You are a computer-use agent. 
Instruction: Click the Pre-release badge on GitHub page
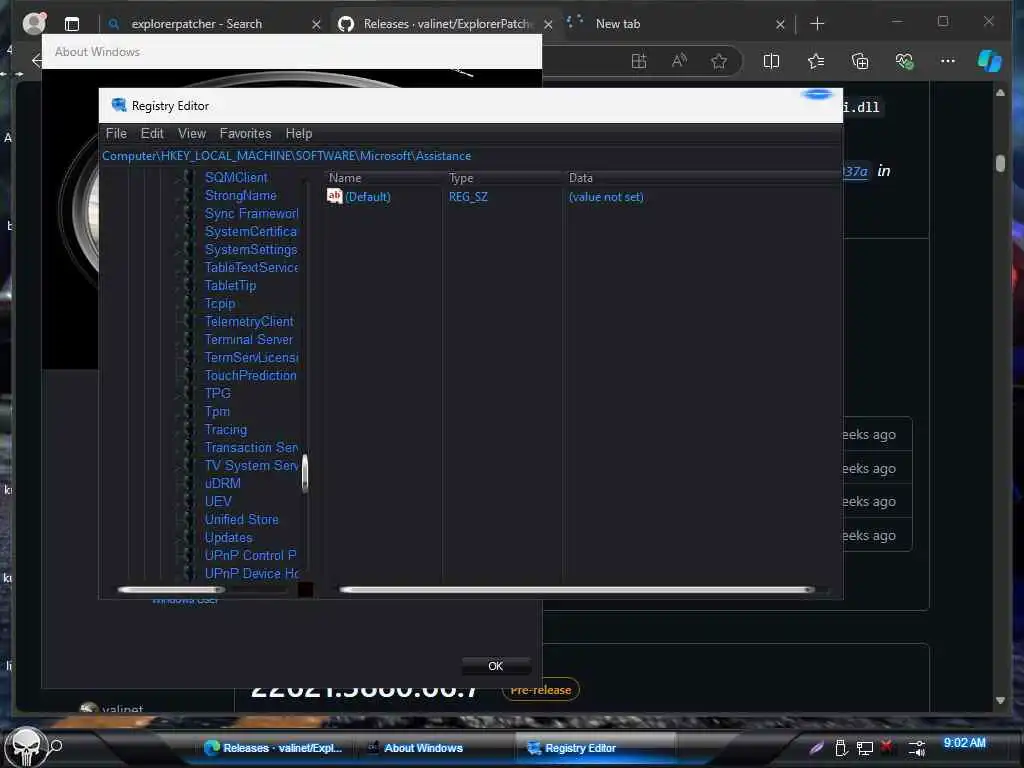[541, 690]
